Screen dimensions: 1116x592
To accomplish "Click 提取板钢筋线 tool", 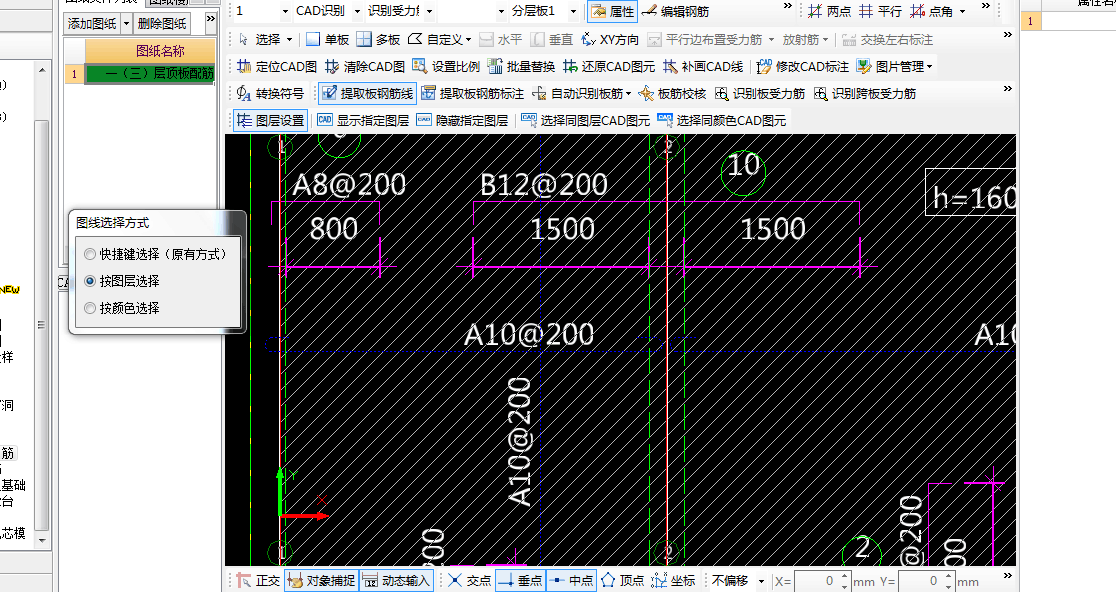I will [367, 93].
